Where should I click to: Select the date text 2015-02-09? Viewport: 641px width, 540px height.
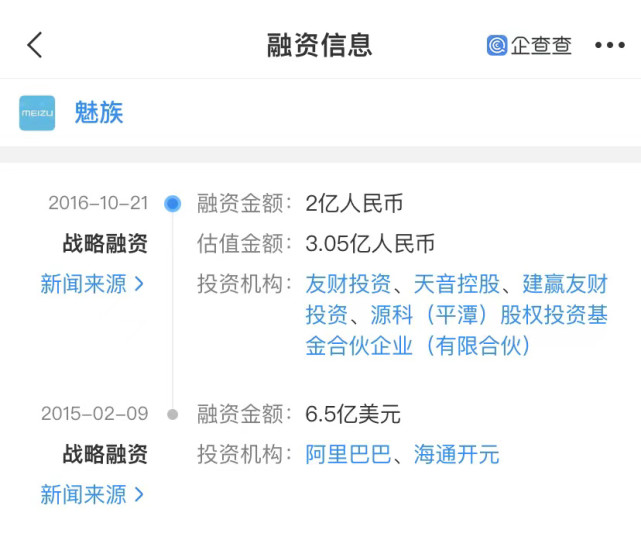94,413
